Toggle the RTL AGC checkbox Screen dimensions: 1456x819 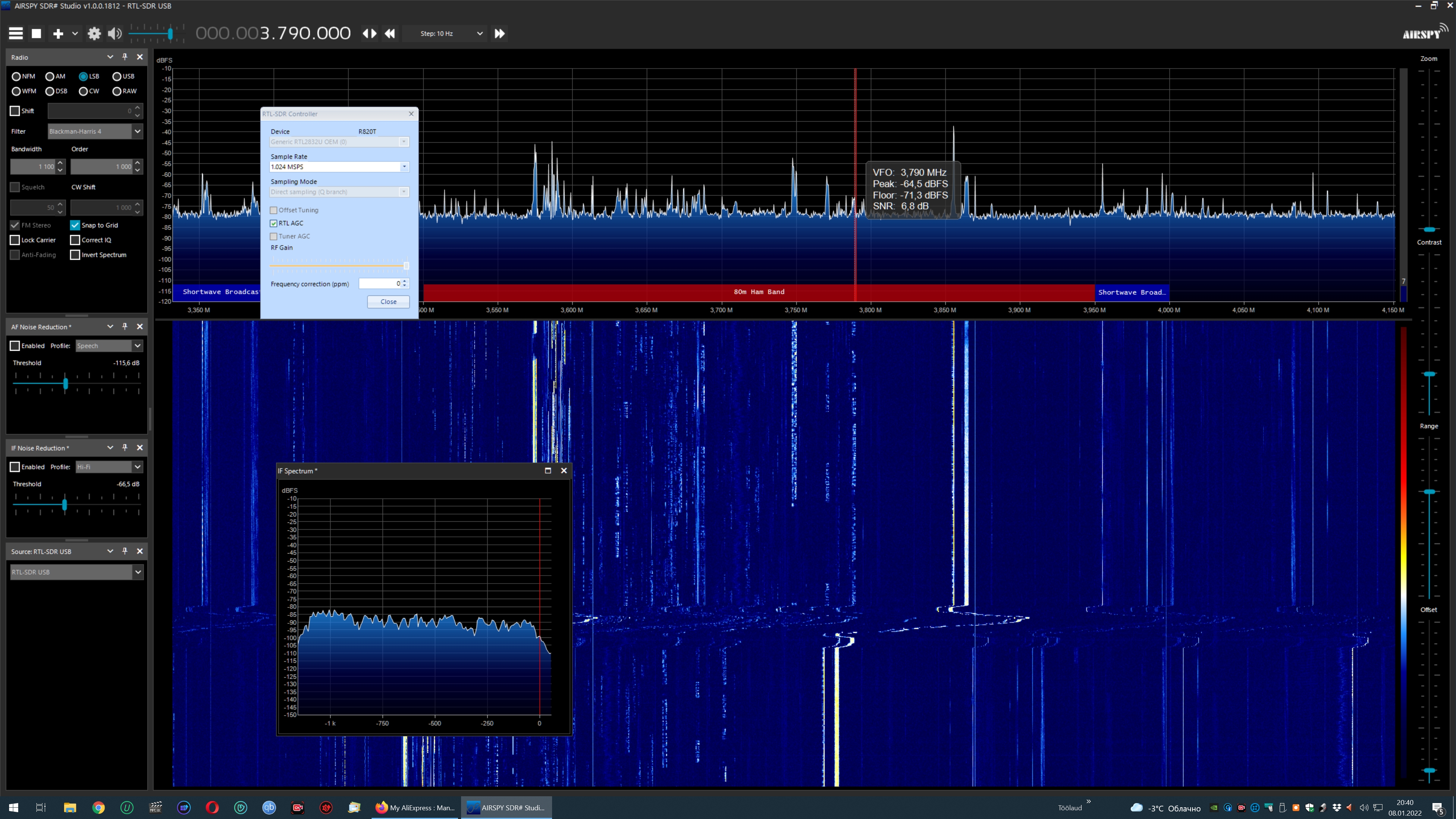tap(273, 223)
